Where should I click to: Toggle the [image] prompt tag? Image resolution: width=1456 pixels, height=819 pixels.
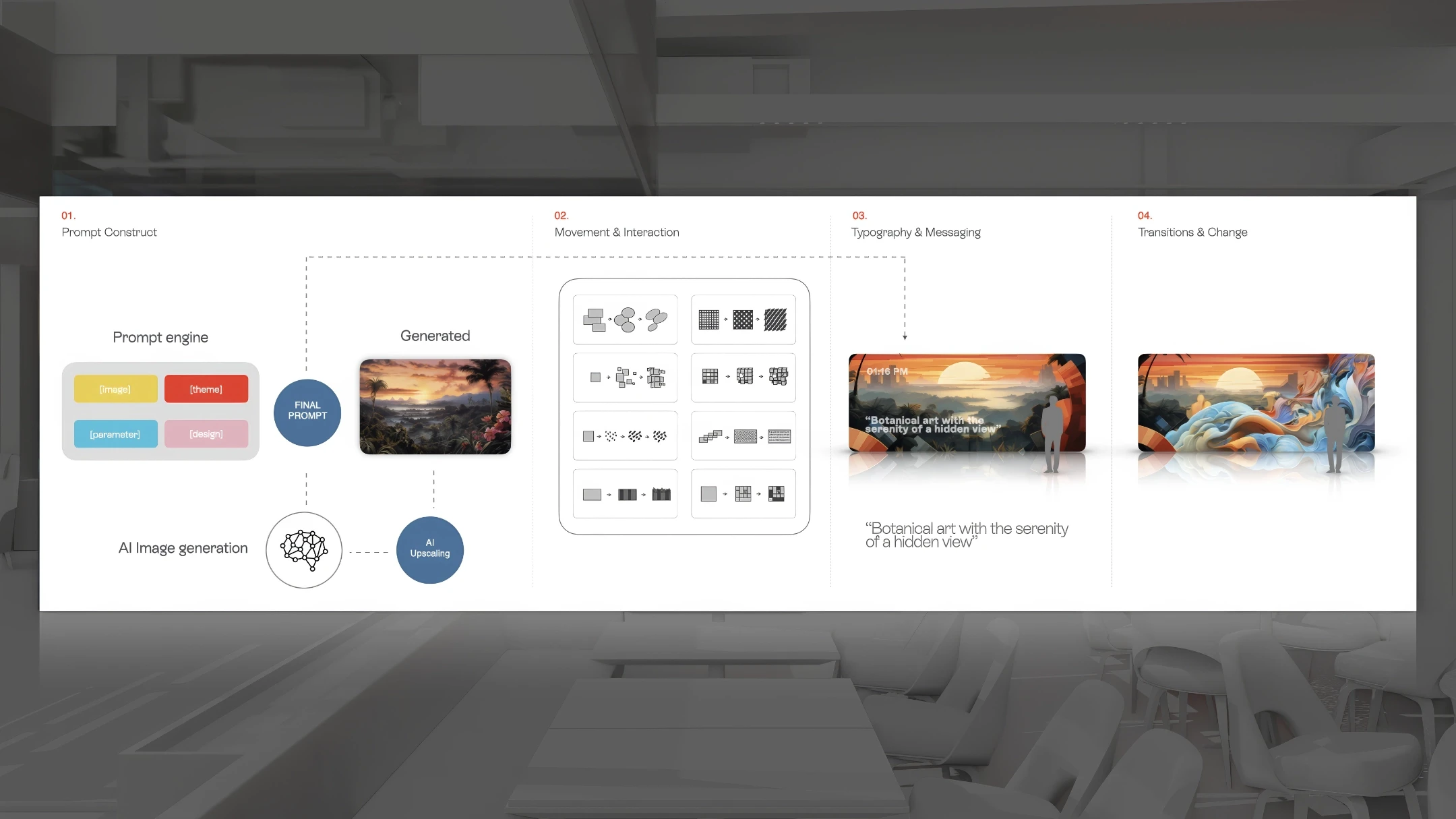115,388
